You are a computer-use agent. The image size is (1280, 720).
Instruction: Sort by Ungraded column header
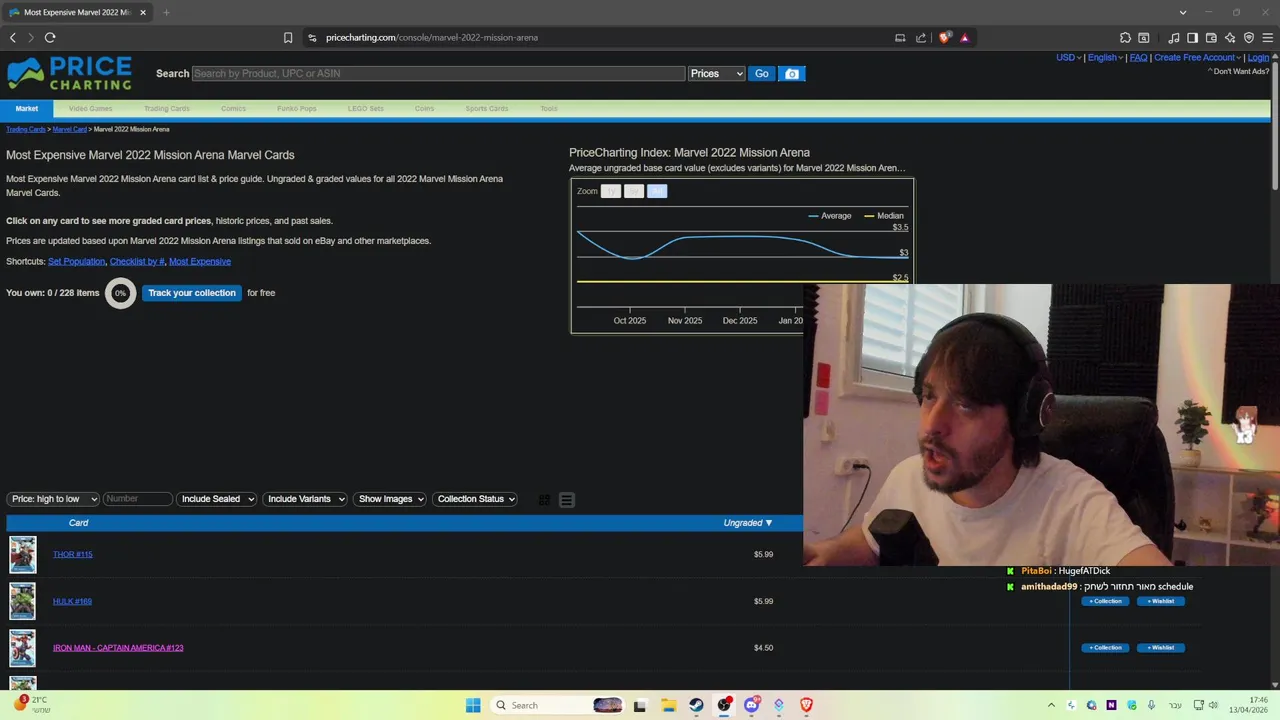pyautogui.click(x=748, y=523)
